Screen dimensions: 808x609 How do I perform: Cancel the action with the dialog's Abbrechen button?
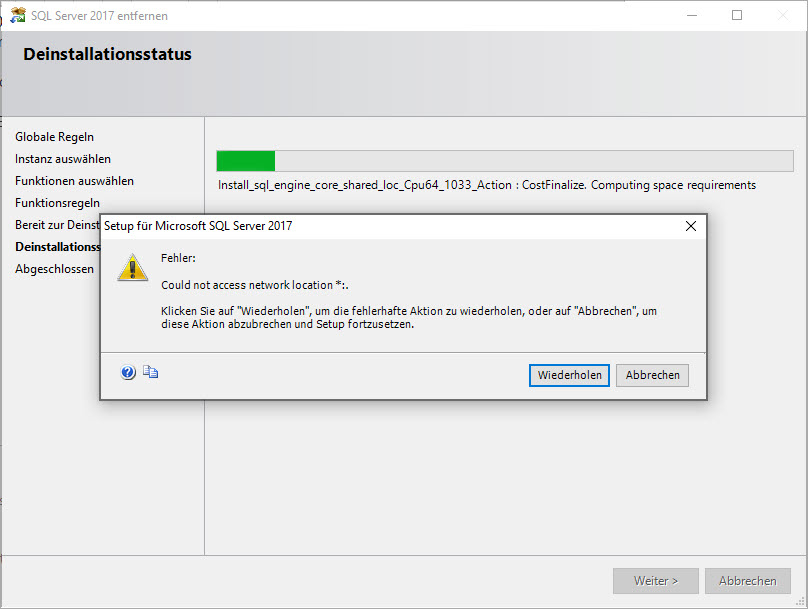tap(652, 375)
